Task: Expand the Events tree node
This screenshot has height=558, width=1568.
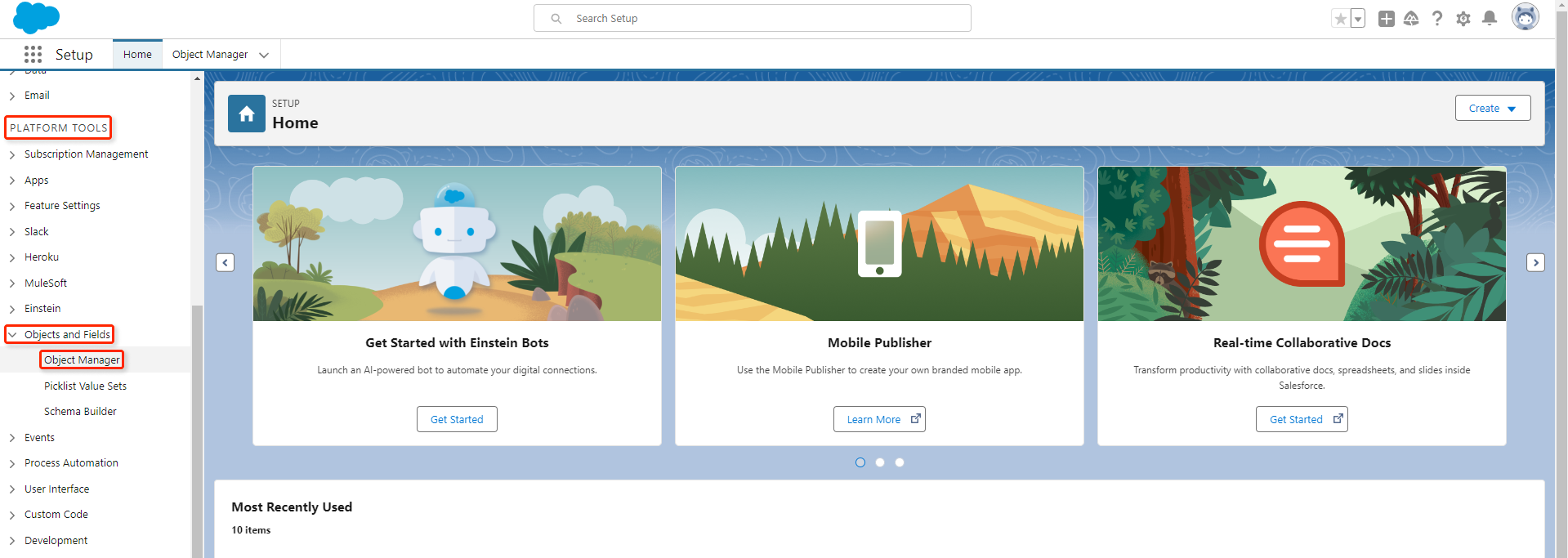Action: coord(12,438)
